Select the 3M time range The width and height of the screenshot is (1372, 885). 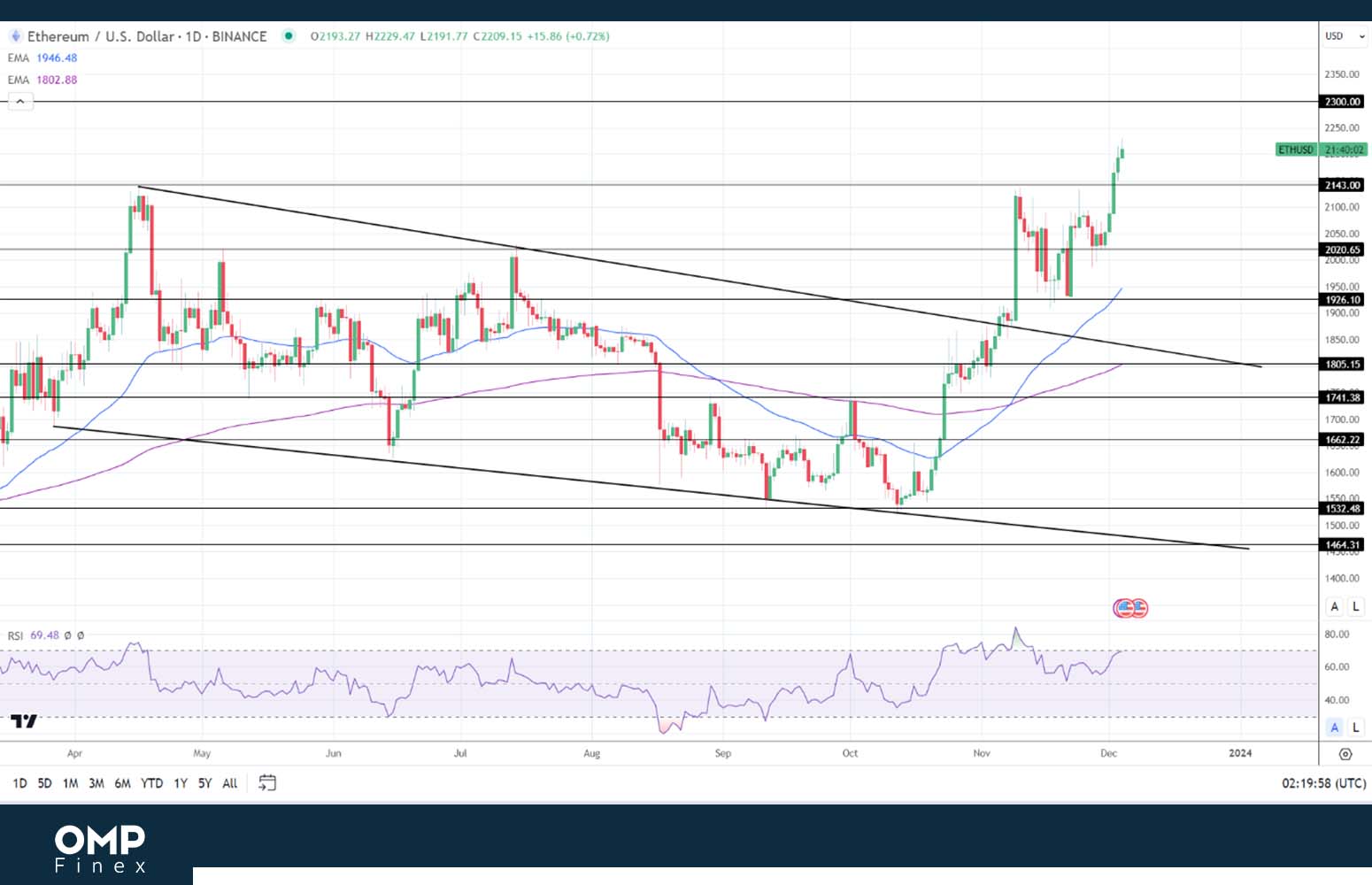click(96, 783)
